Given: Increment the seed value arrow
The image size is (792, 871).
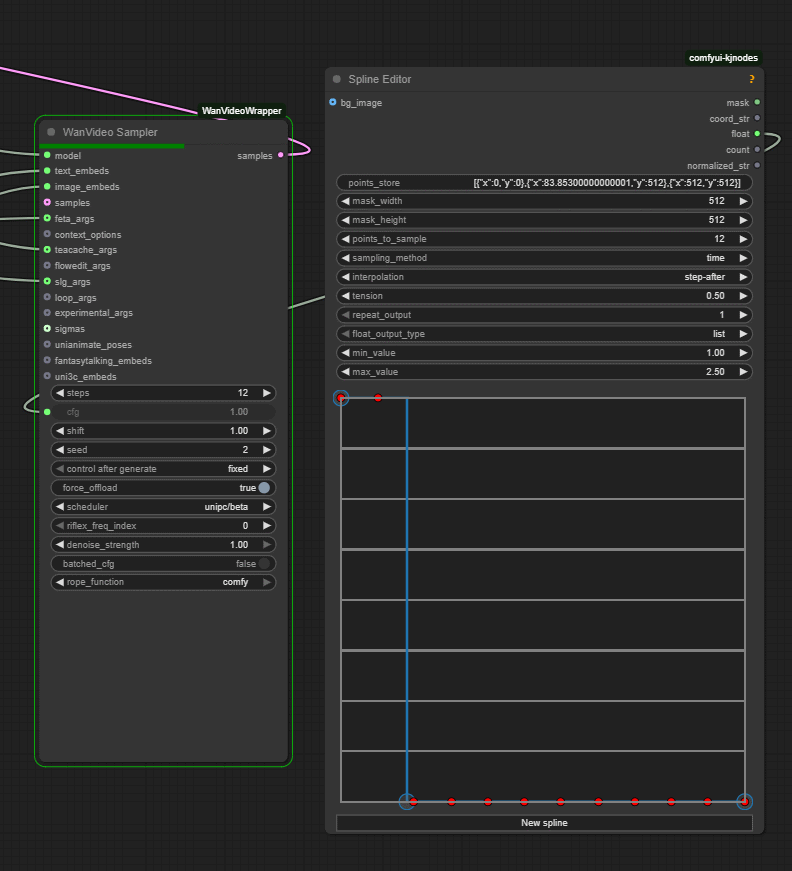Looking at the screenshot, I should [267, 449].
